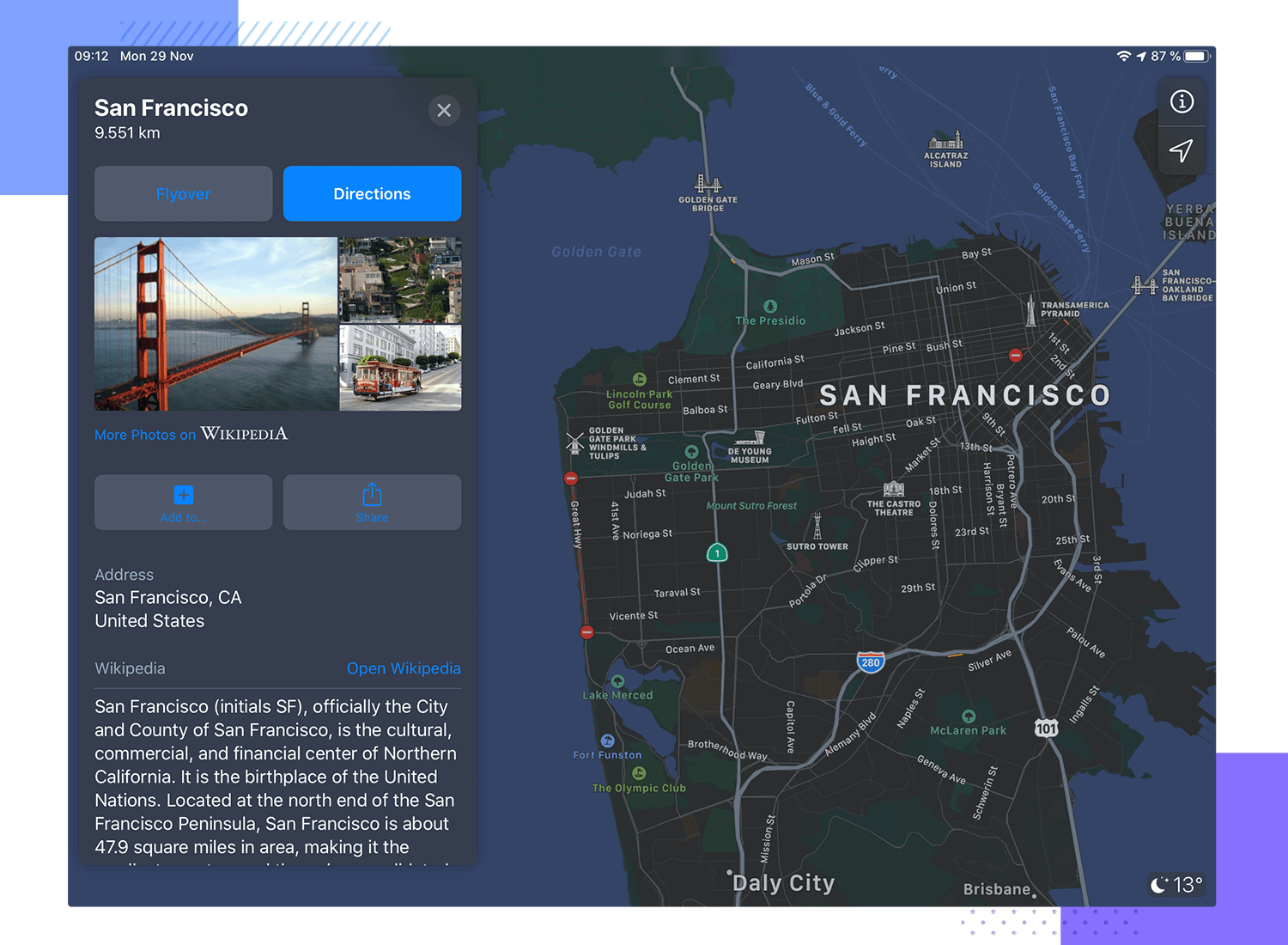Open map settings info icon
Image resolution: width=1288 pixels, height=945 pixels.
point(1182,101)
